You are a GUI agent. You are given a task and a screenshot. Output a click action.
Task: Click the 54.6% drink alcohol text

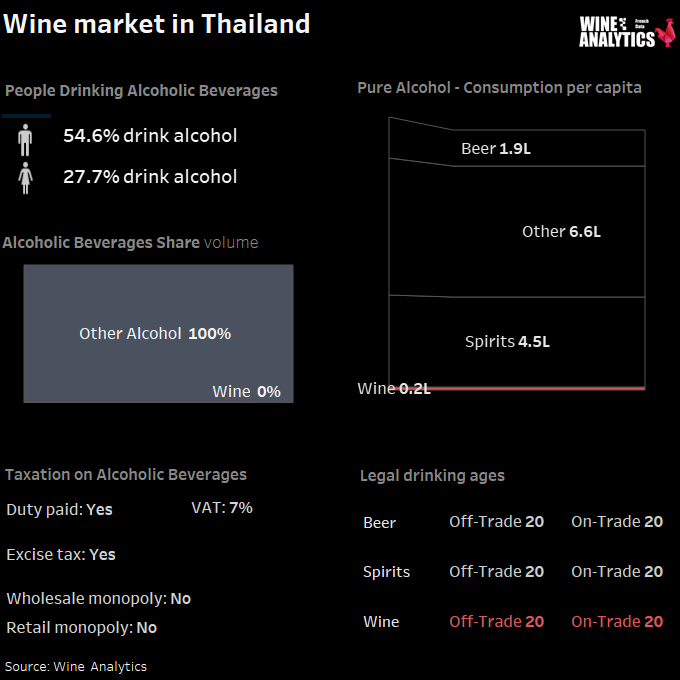pos(150,136)
